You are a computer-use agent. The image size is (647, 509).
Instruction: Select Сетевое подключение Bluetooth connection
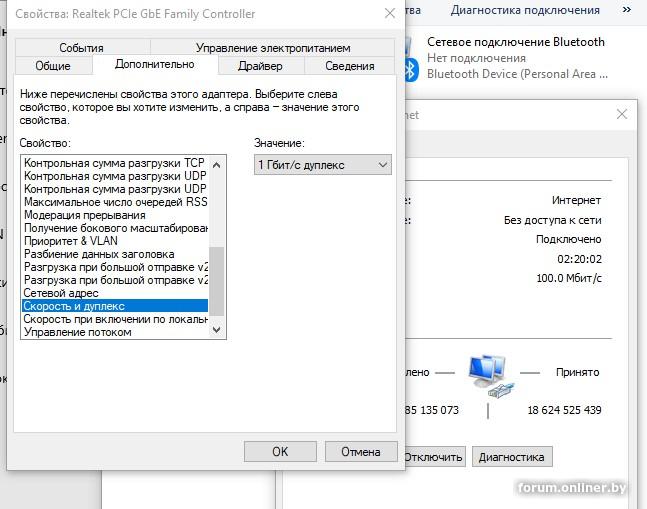pyautogui.click(x=516, y=58)
